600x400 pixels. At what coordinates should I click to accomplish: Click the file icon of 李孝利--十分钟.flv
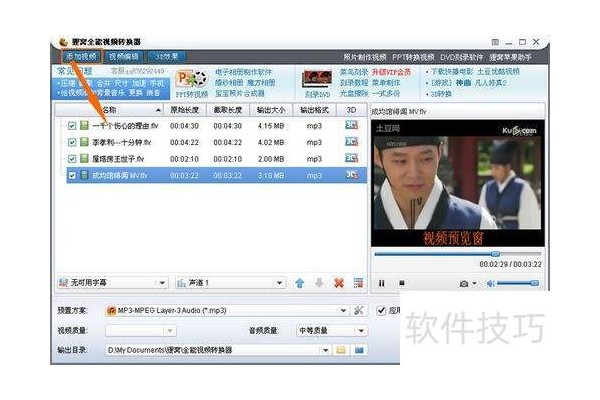[84, 142]
